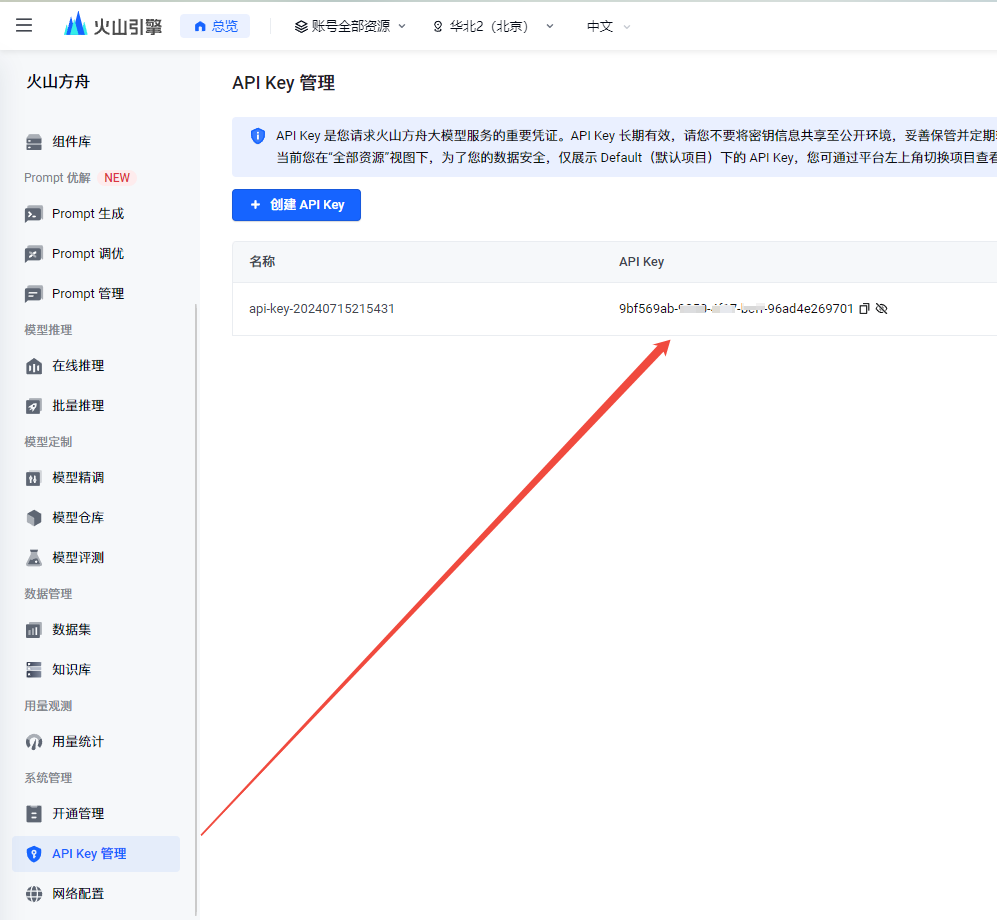Go to 总览 overview home
The width and height of the screenshot is (997, 920).
pos(216,26)
